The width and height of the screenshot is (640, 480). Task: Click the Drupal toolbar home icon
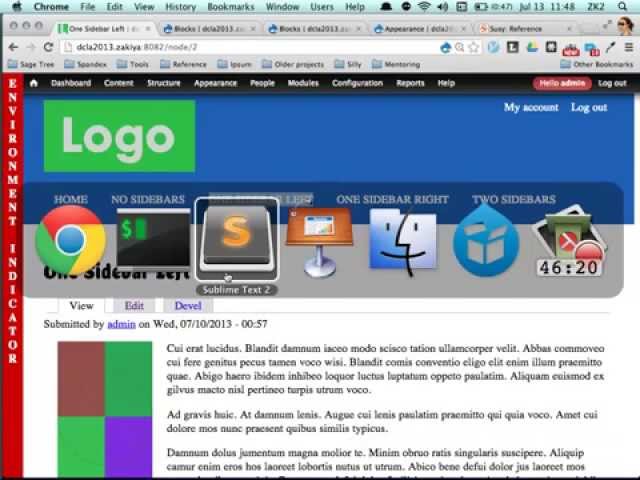(34, 83)
